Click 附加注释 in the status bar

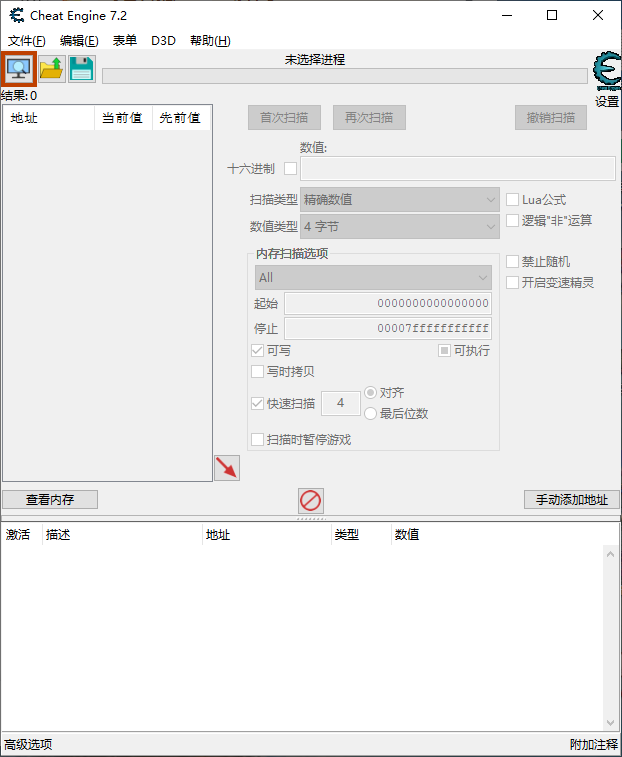594,744
